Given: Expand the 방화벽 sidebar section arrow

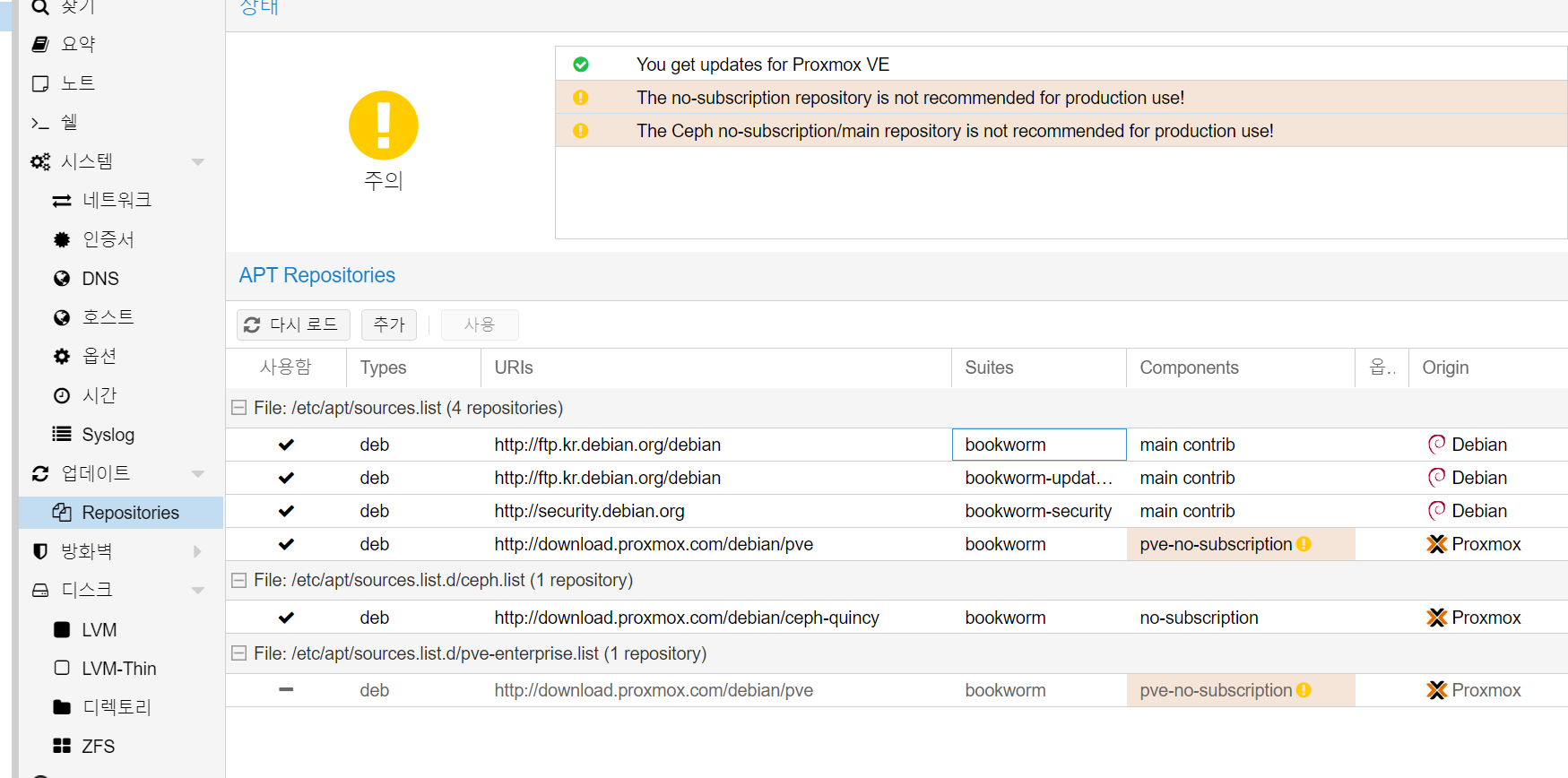Looking at the screenshot, I should coord(198,551).
